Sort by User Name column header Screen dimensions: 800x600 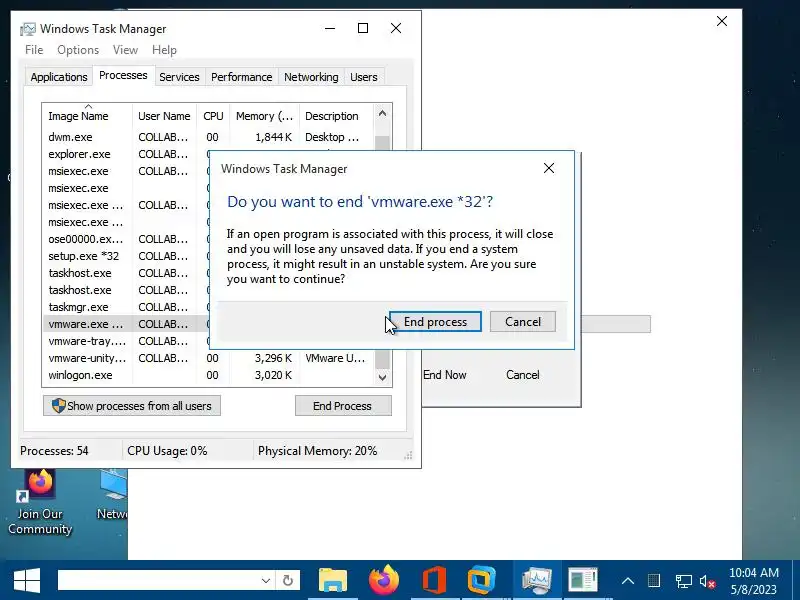(164, 116)
